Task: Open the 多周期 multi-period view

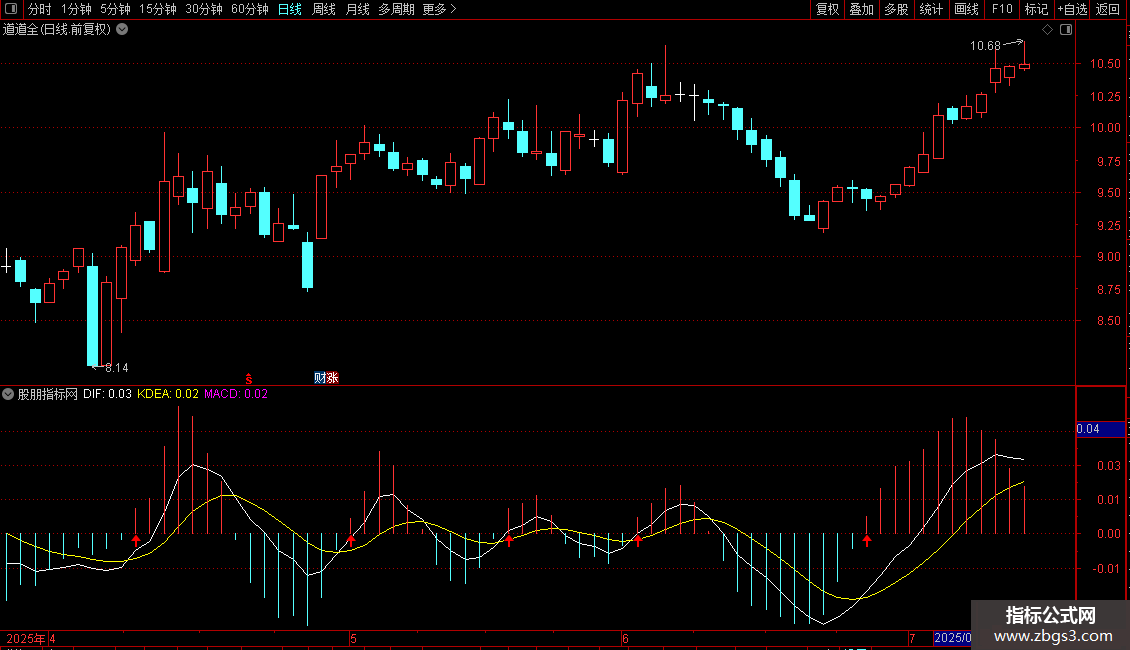Action: [x=396, y=9]
